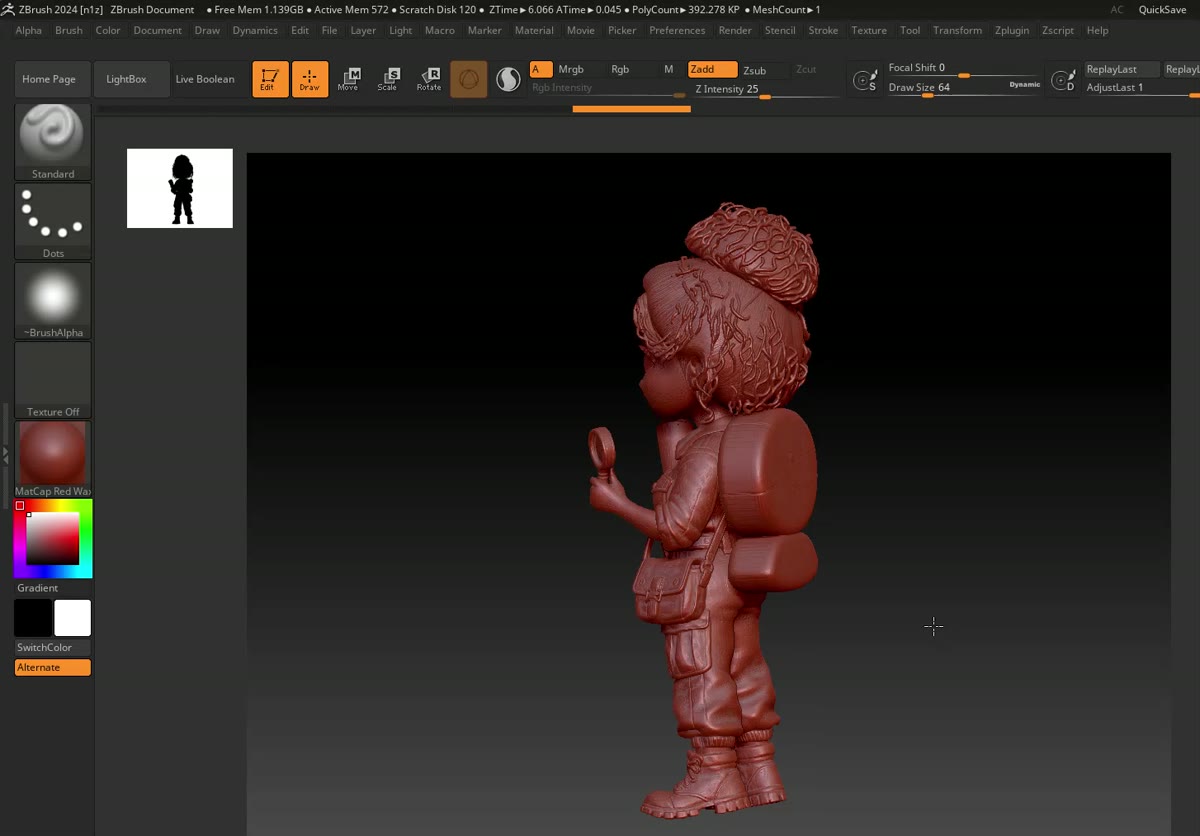Screen dimensions: 1200x836
Task: Click the gizmo sphere icon next to Rotate
Action: point(469,79)
